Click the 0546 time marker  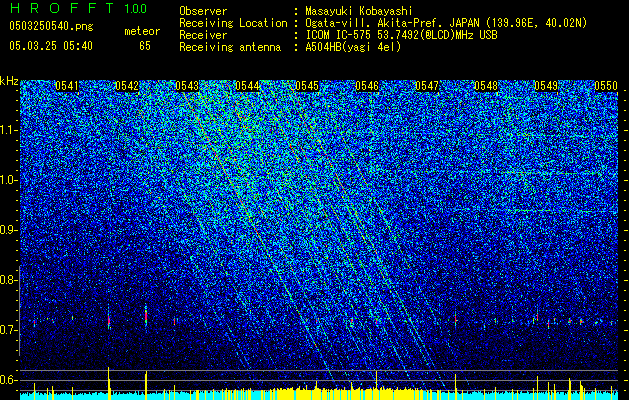(x=367, y=86)
